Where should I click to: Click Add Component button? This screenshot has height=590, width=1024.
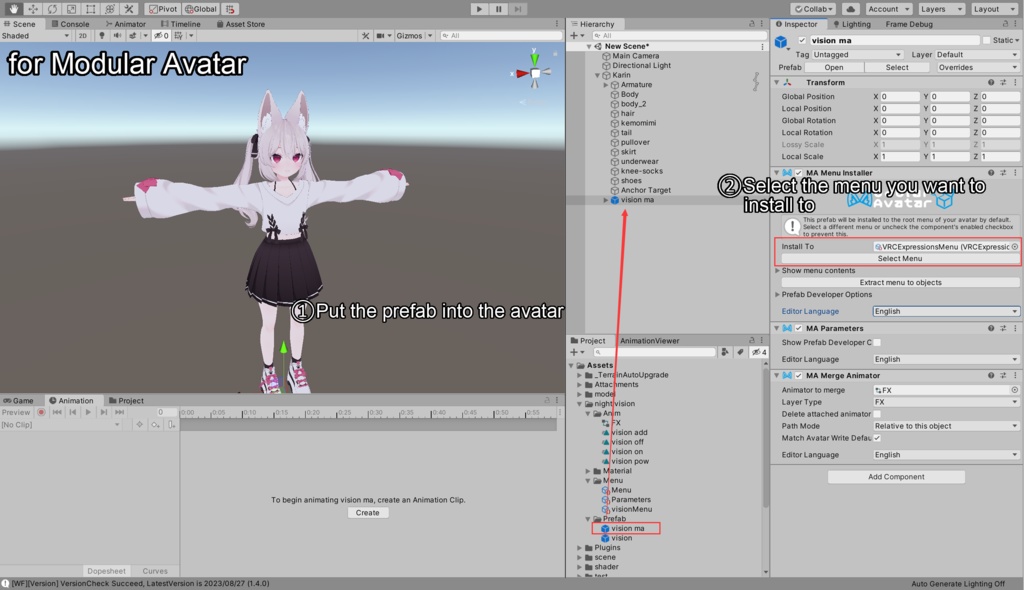point(896,477)
